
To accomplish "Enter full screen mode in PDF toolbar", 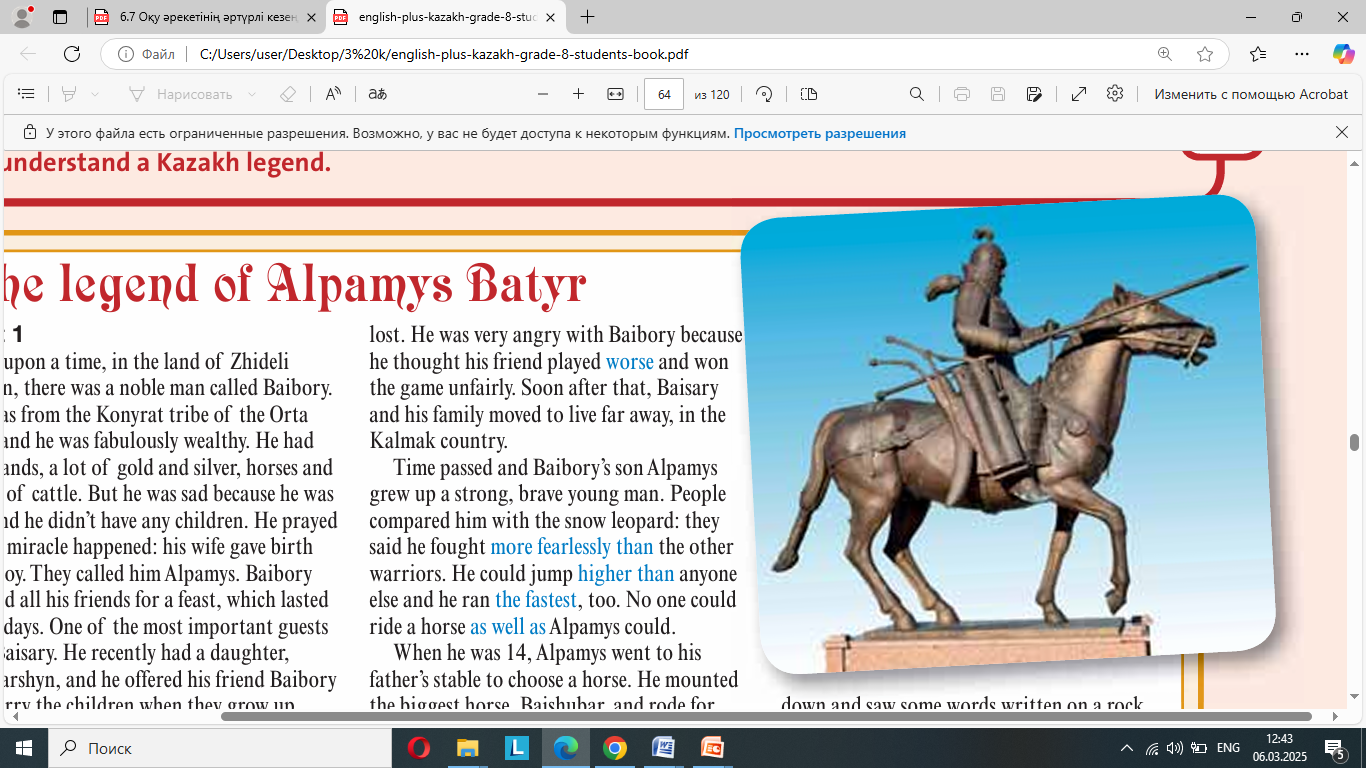I will coord(1079,94).
